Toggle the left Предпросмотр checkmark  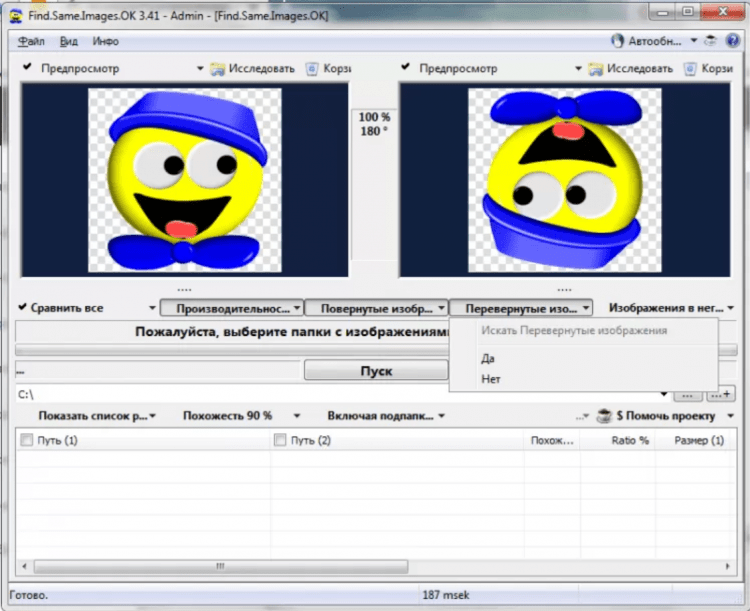27,67
